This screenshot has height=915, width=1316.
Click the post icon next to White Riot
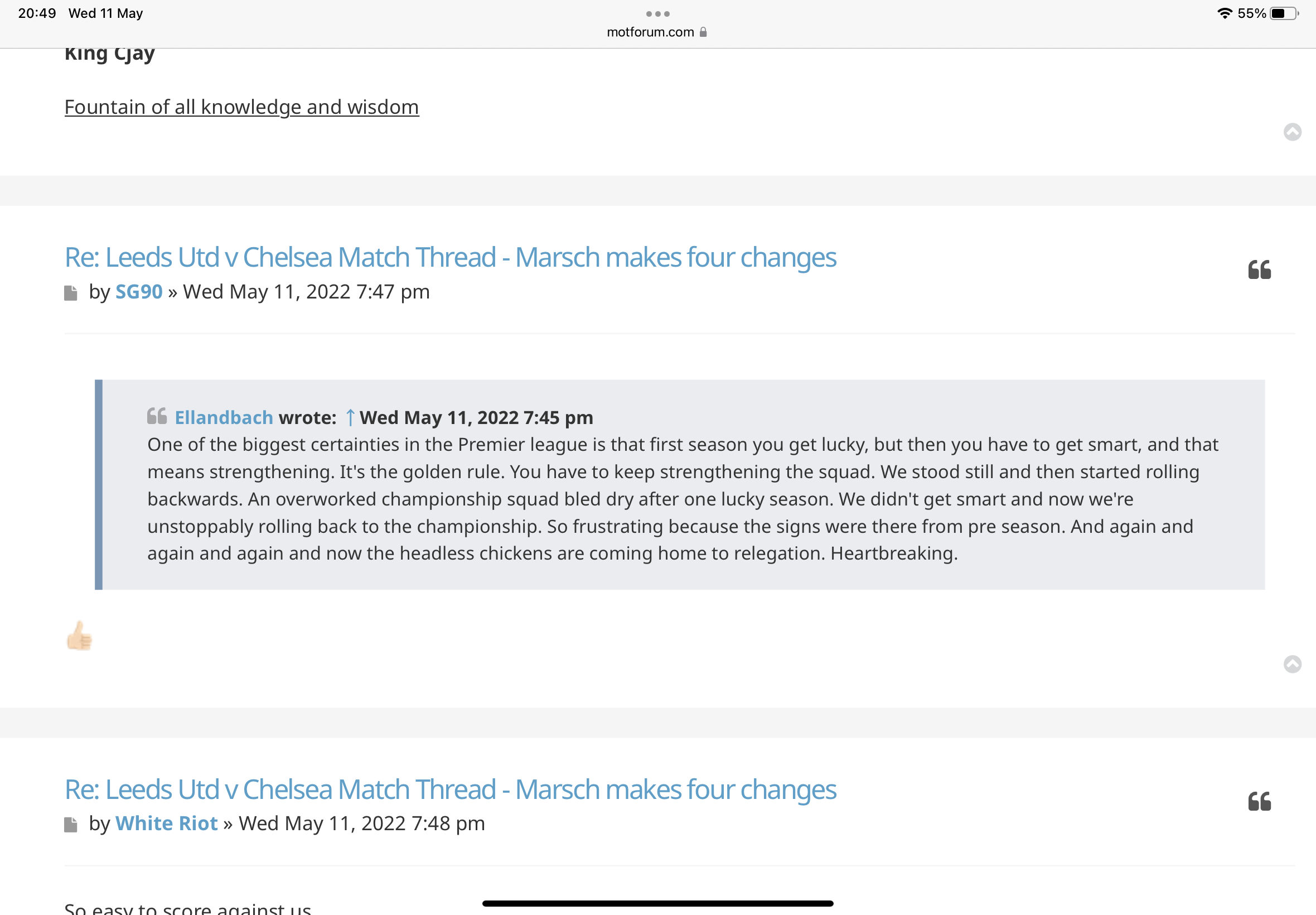point(70,825)
